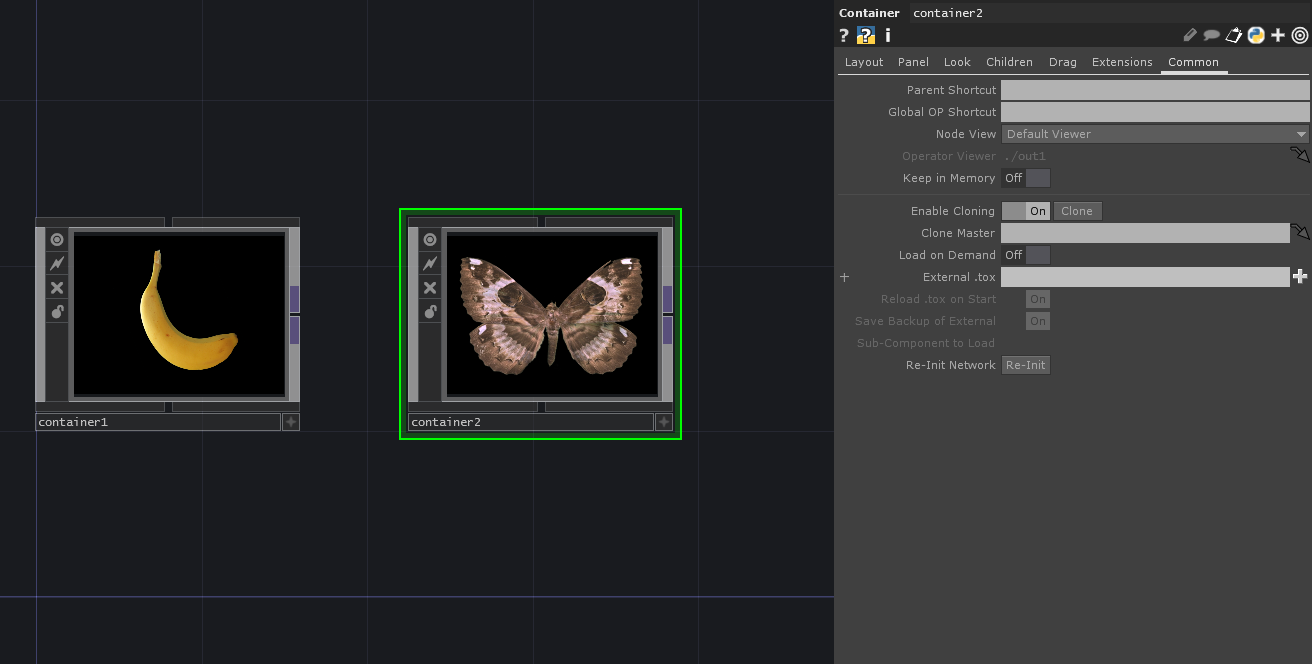This screenshot has width=1312, height=664.
Task: Switch to the Extensions tab
Action: click(x=1121, y=61)
